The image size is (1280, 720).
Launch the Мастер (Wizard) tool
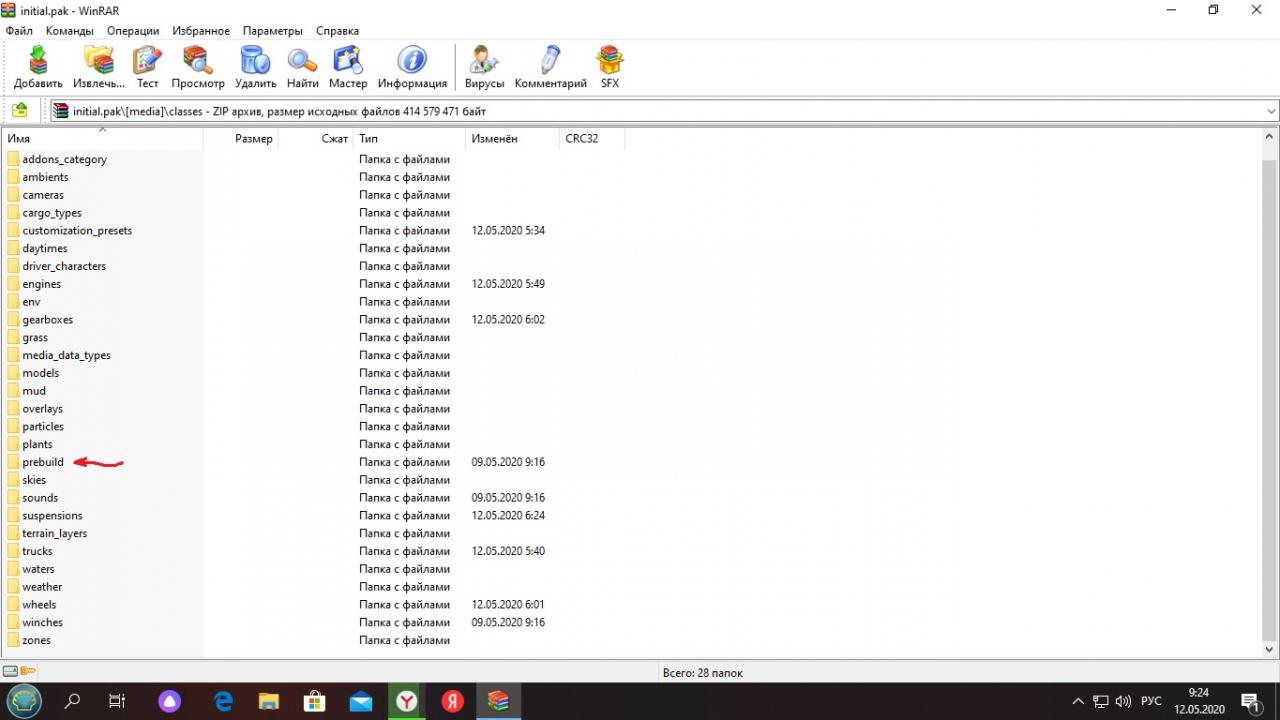348,67
